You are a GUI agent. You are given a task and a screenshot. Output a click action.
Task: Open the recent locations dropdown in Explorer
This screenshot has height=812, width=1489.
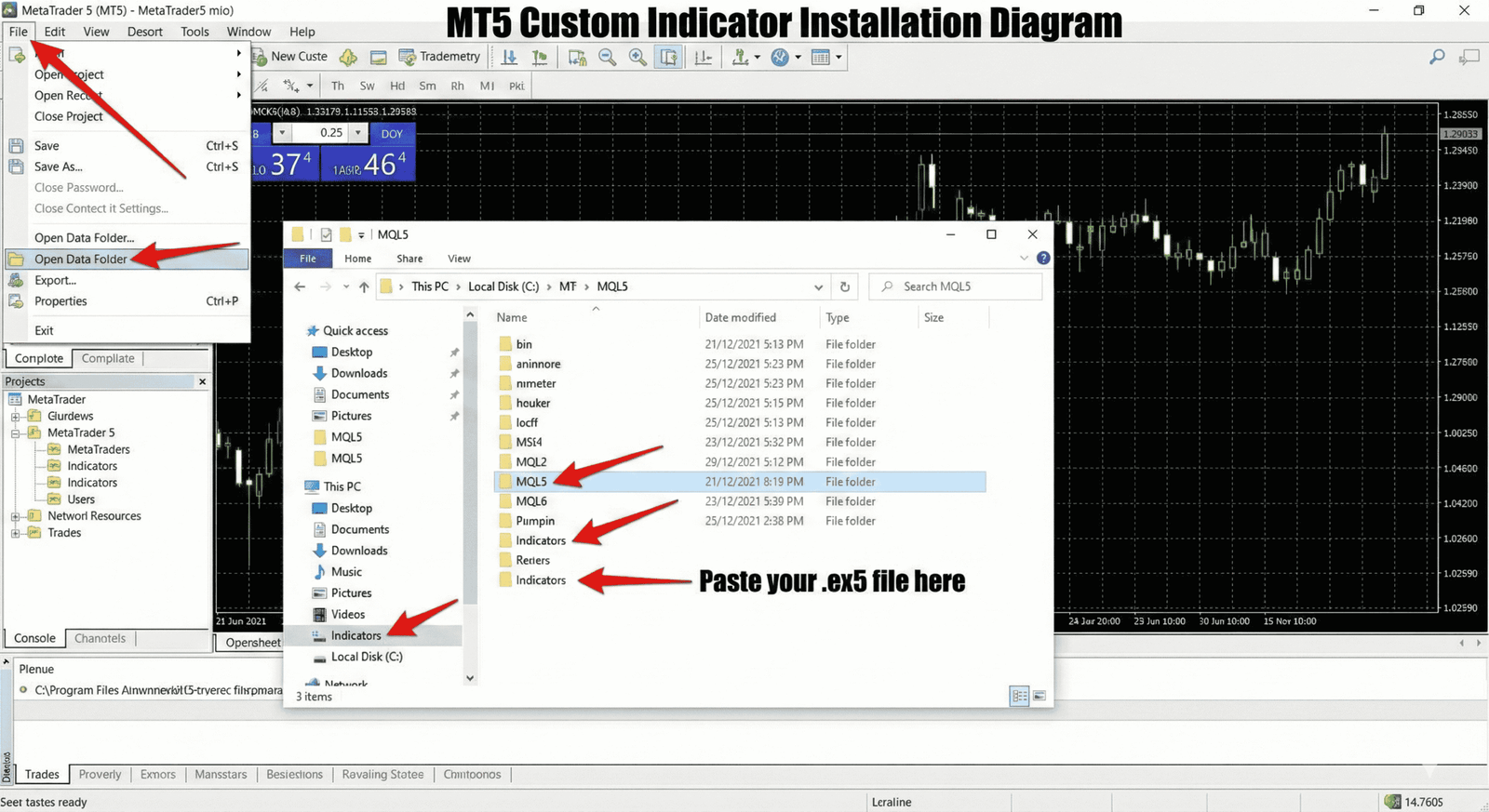tap(345, 286)
